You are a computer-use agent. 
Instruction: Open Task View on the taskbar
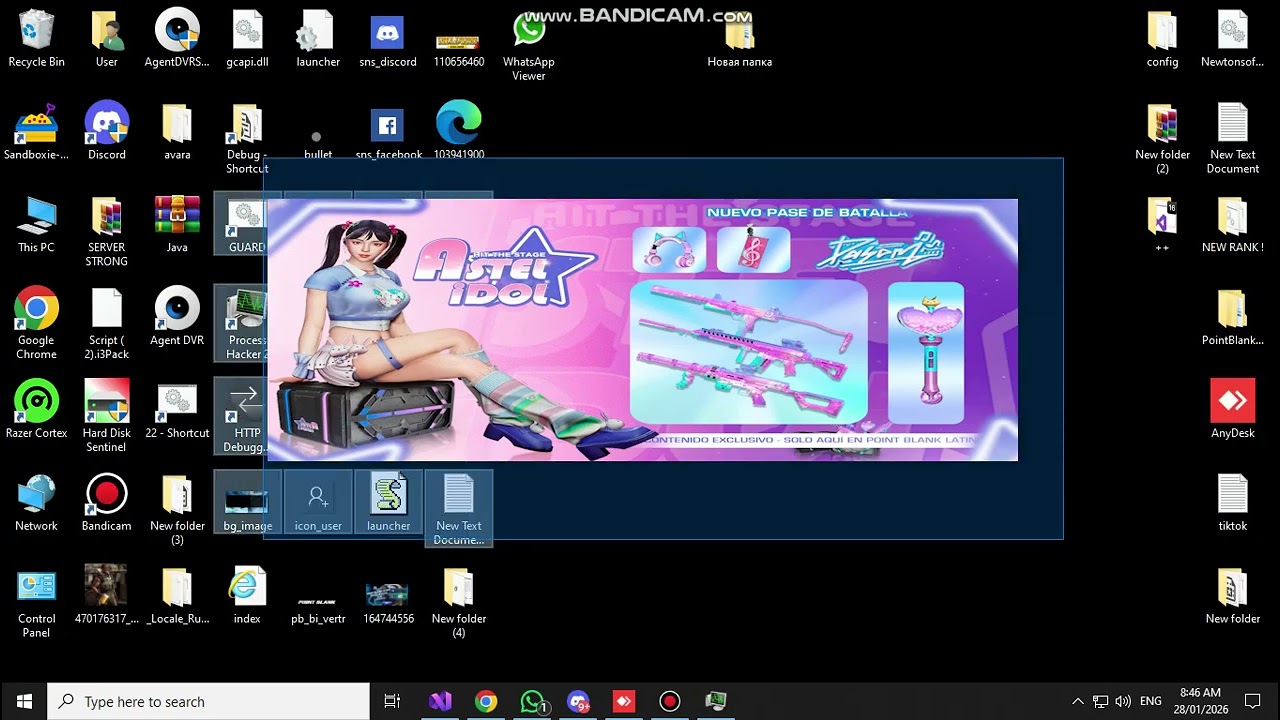click(x=392, y=702)
